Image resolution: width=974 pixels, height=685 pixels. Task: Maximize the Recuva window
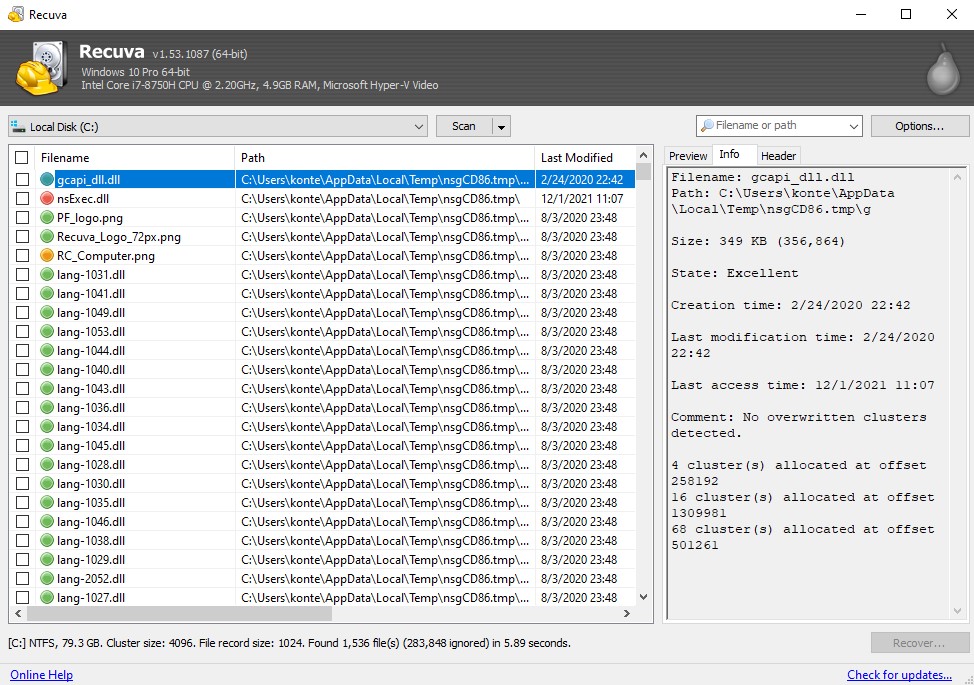[906, 14]
